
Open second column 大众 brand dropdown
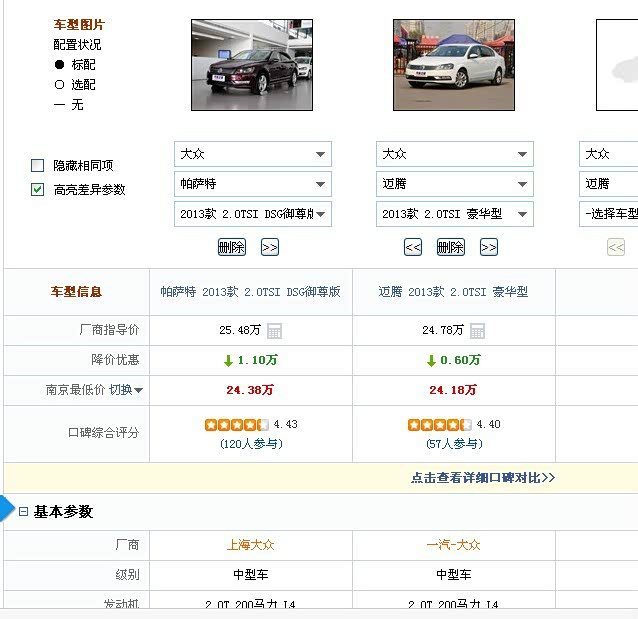(x=454, y=154)
